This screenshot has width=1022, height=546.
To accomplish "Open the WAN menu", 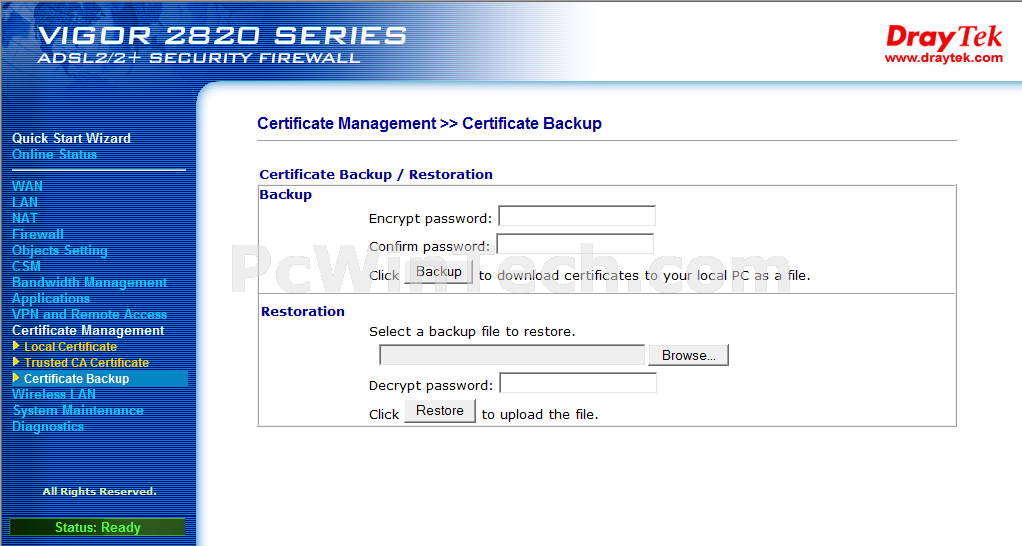I will tap(27, 186).
